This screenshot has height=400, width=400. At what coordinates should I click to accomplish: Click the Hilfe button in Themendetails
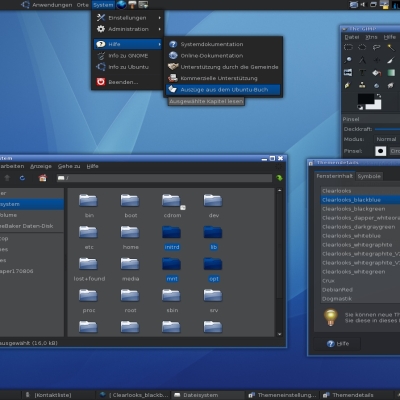tap(337, 344)
